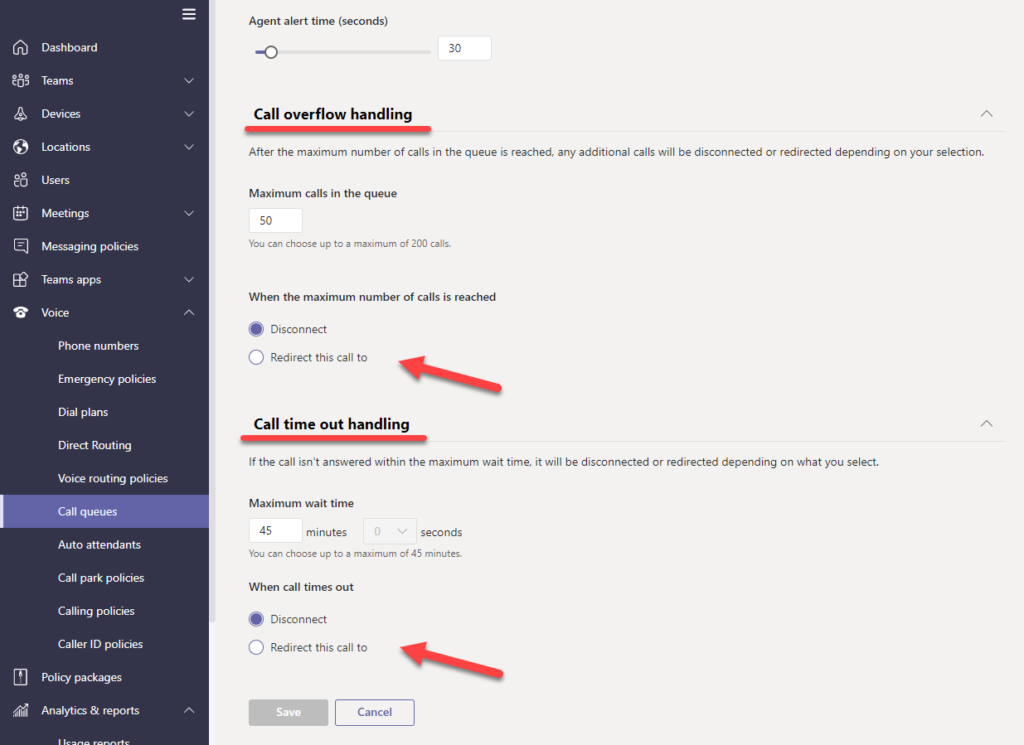
Task: Click the Meetings calendar icon
Action: click(21, 213)
